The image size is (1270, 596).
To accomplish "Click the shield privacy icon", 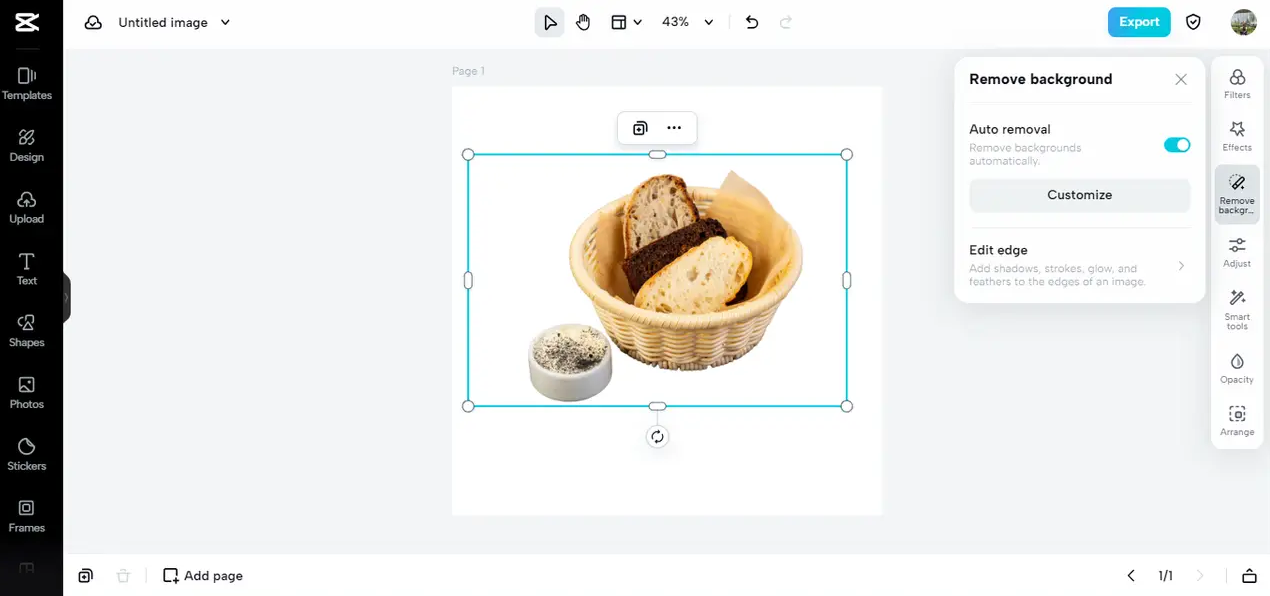I will click(x=1193, y=22).
